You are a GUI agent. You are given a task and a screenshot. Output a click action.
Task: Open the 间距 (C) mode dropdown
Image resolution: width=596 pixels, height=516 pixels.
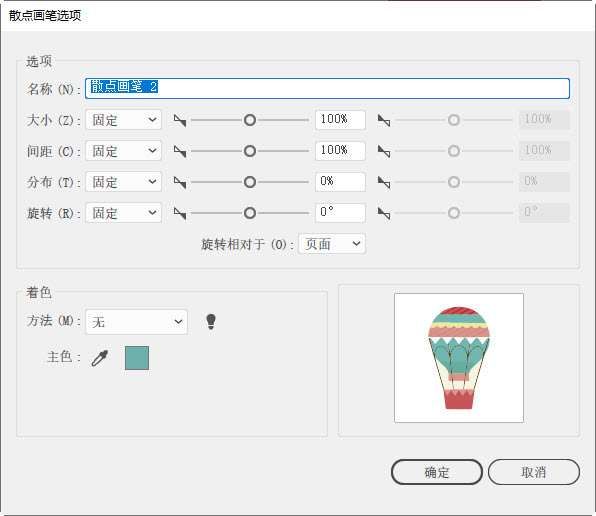(124, 151)
